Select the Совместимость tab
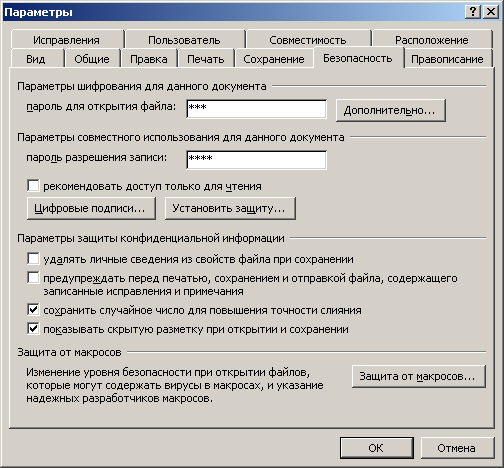Image resolution: width=504 pixels, height=468 pixels. [x=308, y=40]
